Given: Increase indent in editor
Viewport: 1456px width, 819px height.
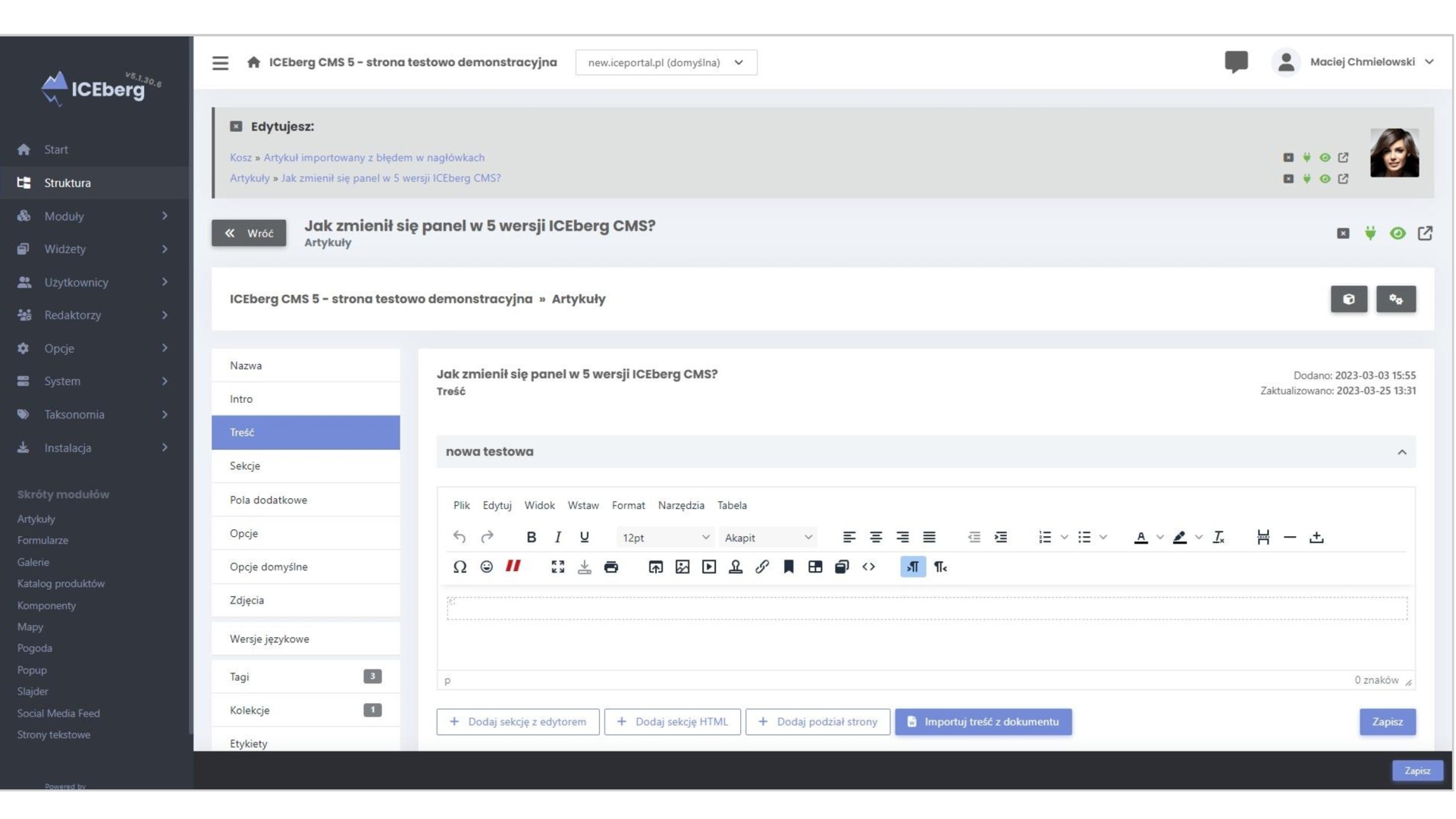Looking at the screenshot, I should [1001, 537].
